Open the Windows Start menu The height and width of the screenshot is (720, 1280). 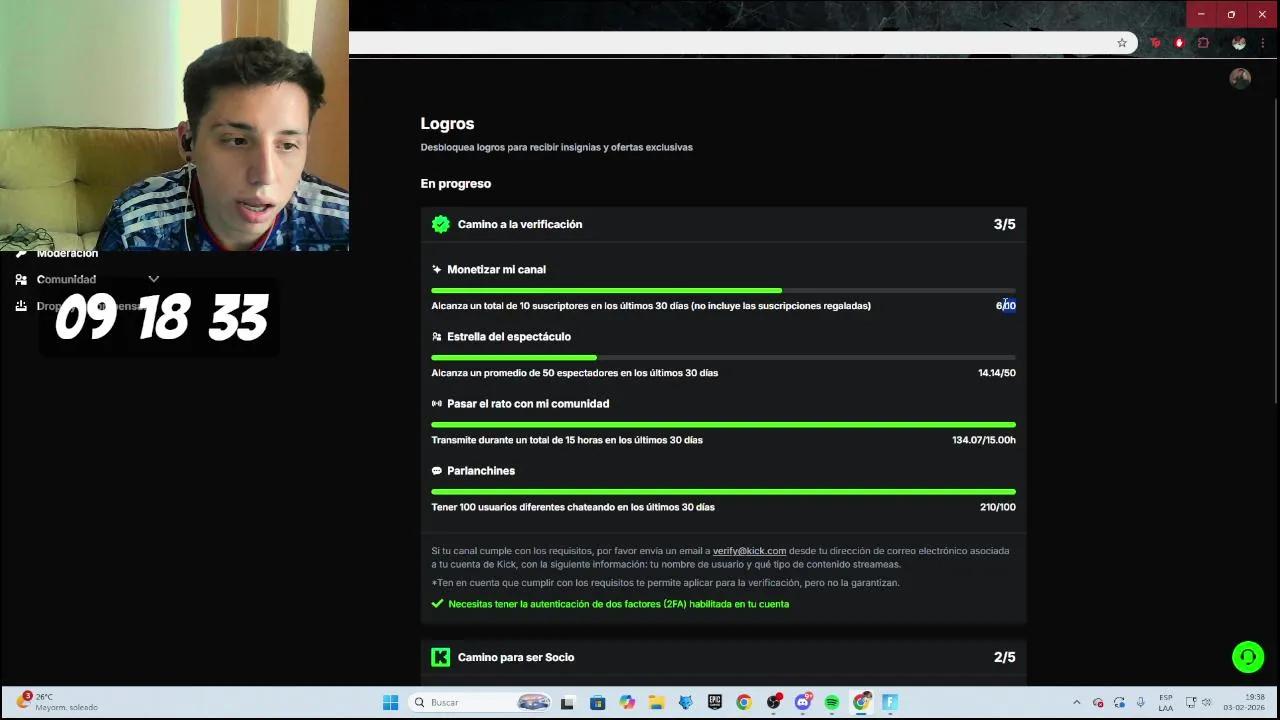(x=390, y=703)
